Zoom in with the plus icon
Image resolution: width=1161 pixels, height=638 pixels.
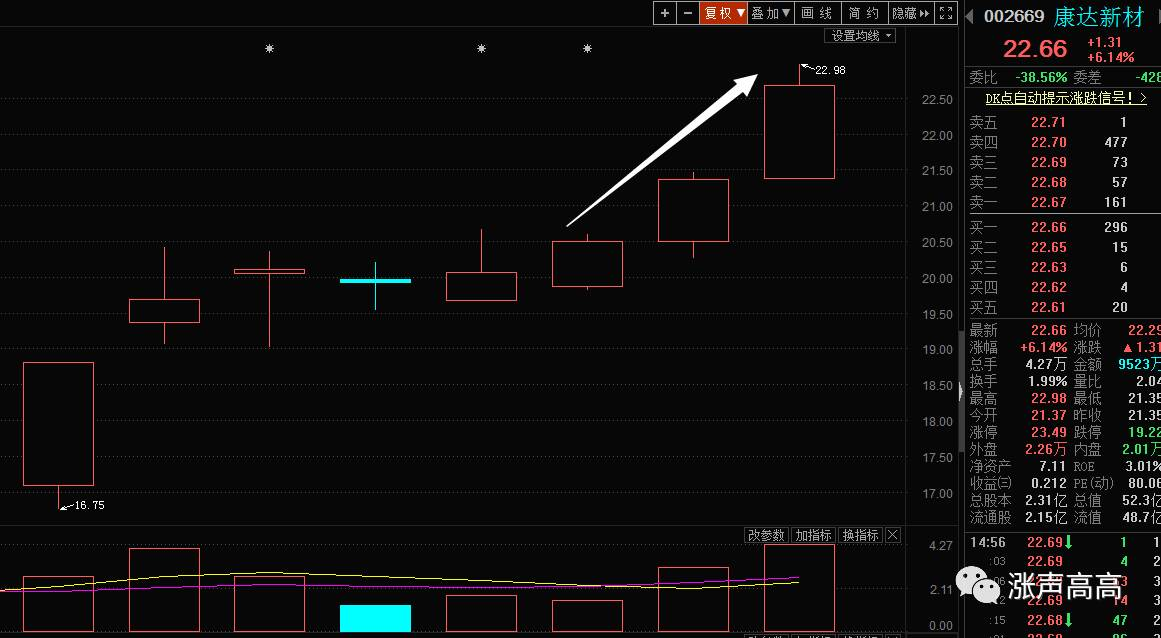[x=665, y=13]
